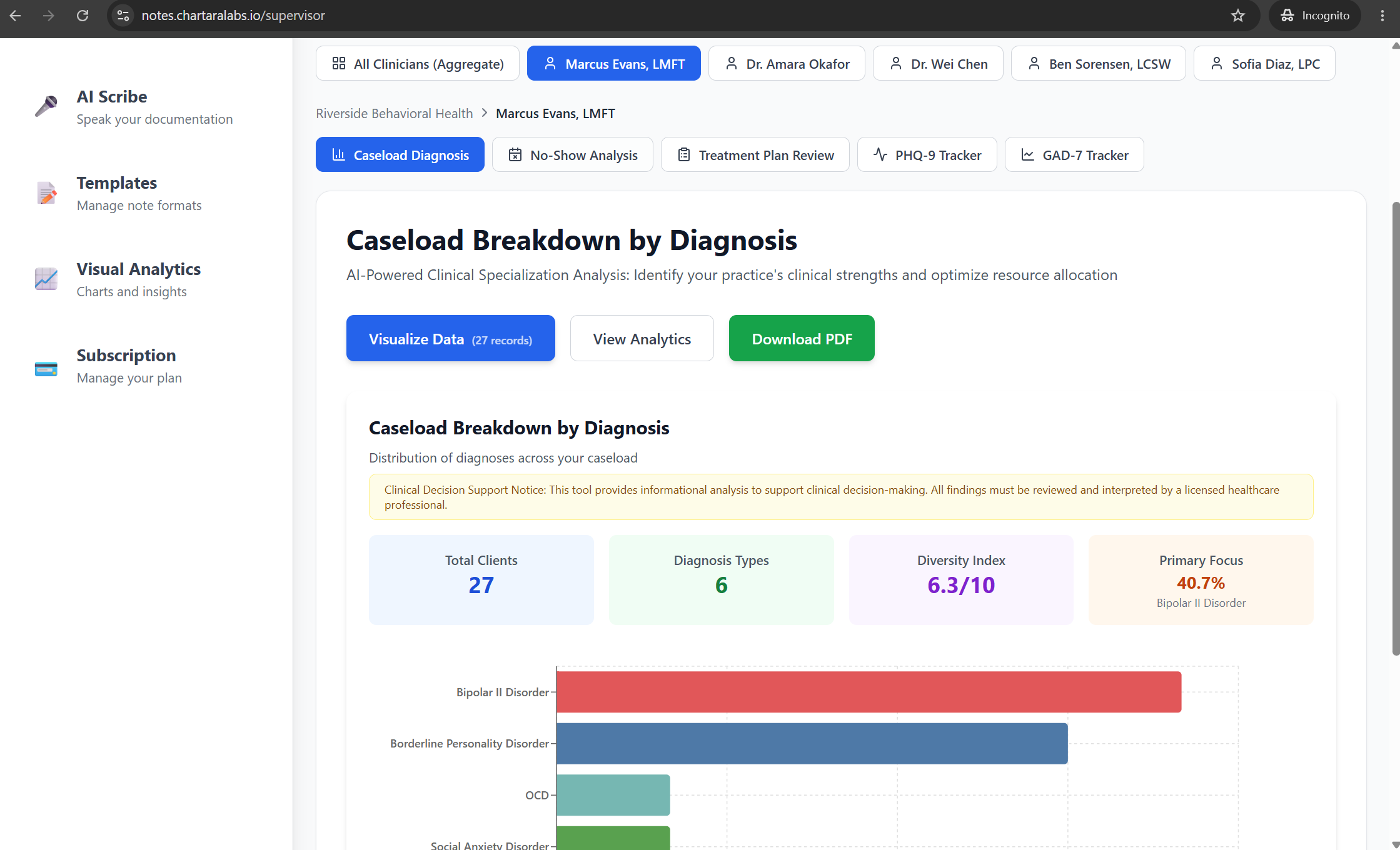Click calendar icon on No-Show Analysis
Viewport: 1400px width, 850px height.
tap(515, 154)
